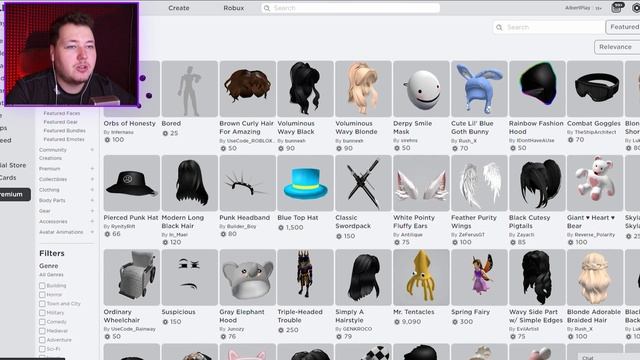Open the Spring Fairy item image
The width and height of the screenshot is (640, 360).
[x=479, y=277]
